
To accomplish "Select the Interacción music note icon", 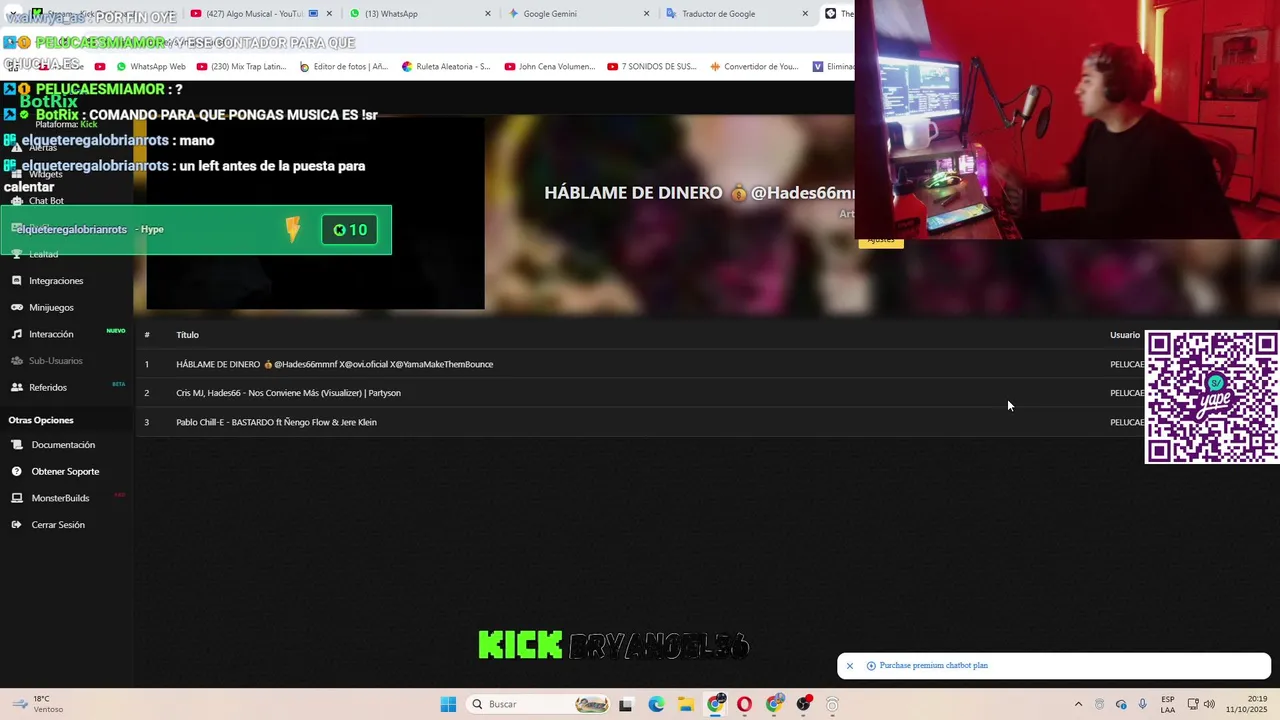I will (17, 334).
